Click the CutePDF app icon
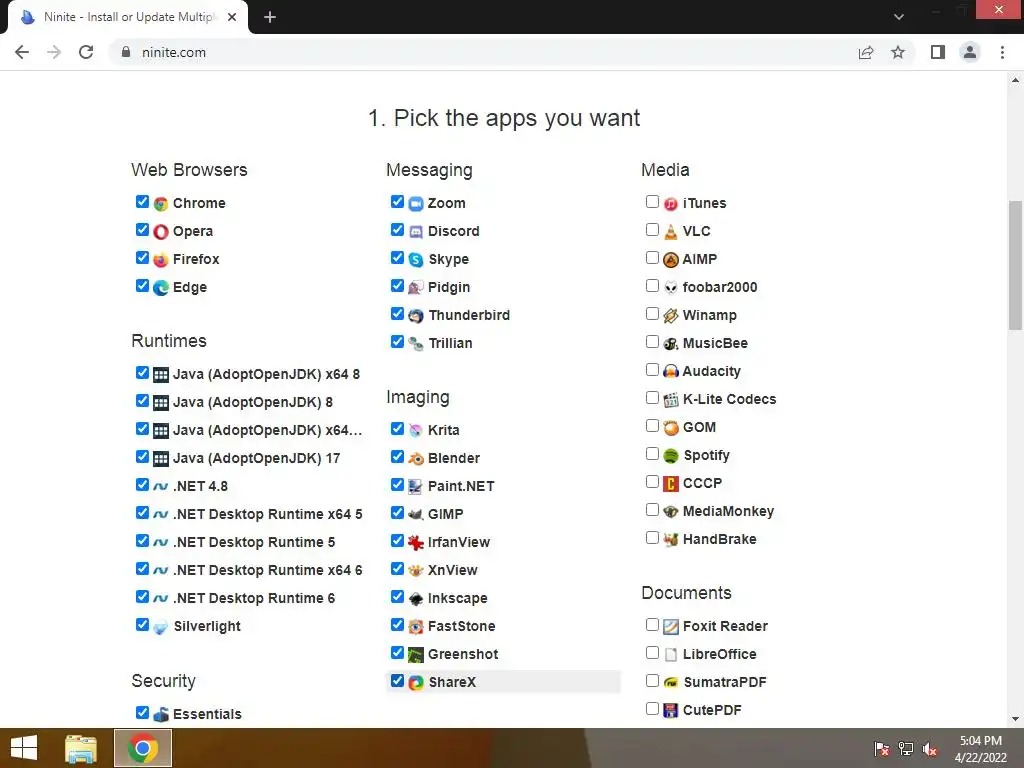Screen dimensions: 1024x768 pos(671,711)
